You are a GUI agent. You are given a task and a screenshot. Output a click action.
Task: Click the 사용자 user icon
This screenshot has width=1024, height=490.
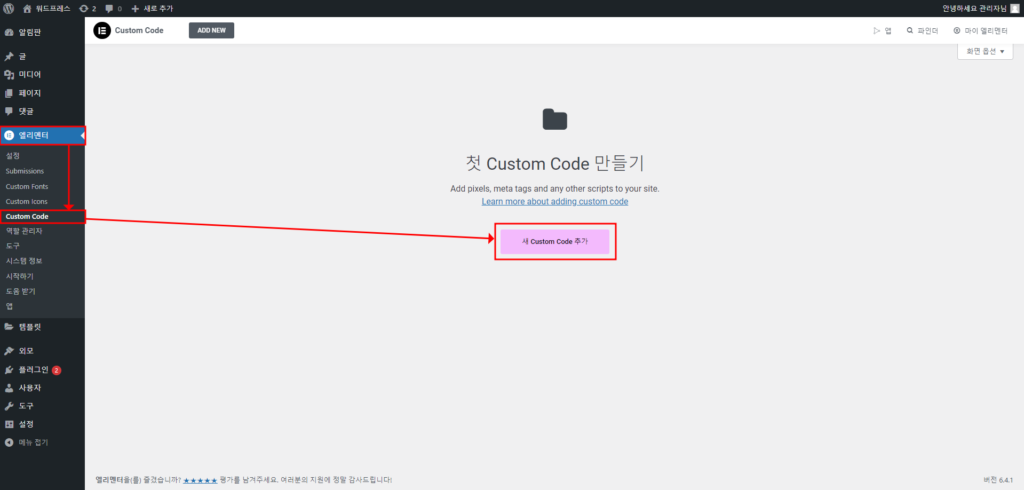(x=9, y=387)
